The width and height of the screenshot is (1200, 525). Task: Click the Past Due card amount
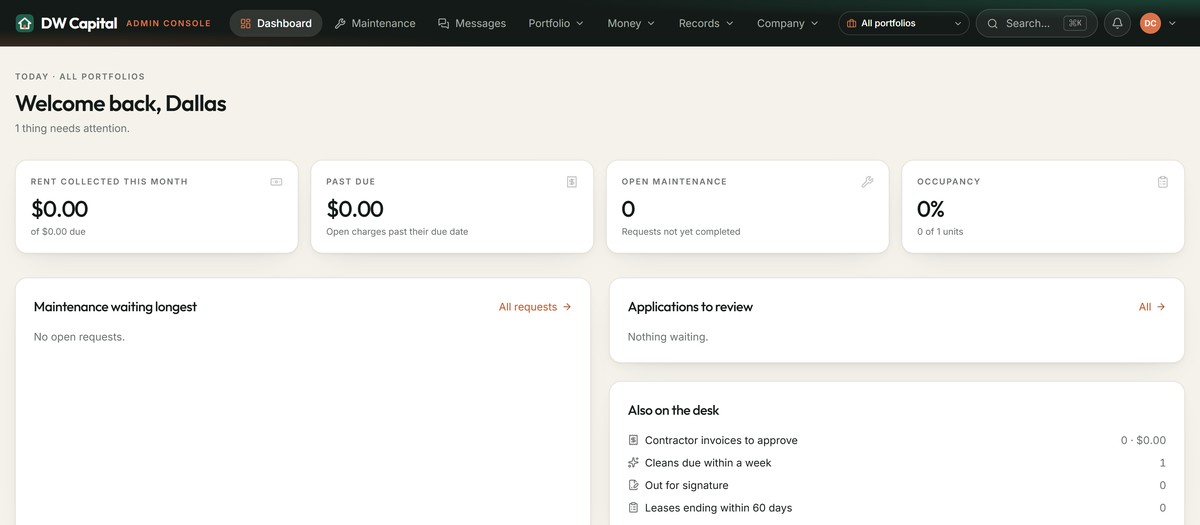355,209
